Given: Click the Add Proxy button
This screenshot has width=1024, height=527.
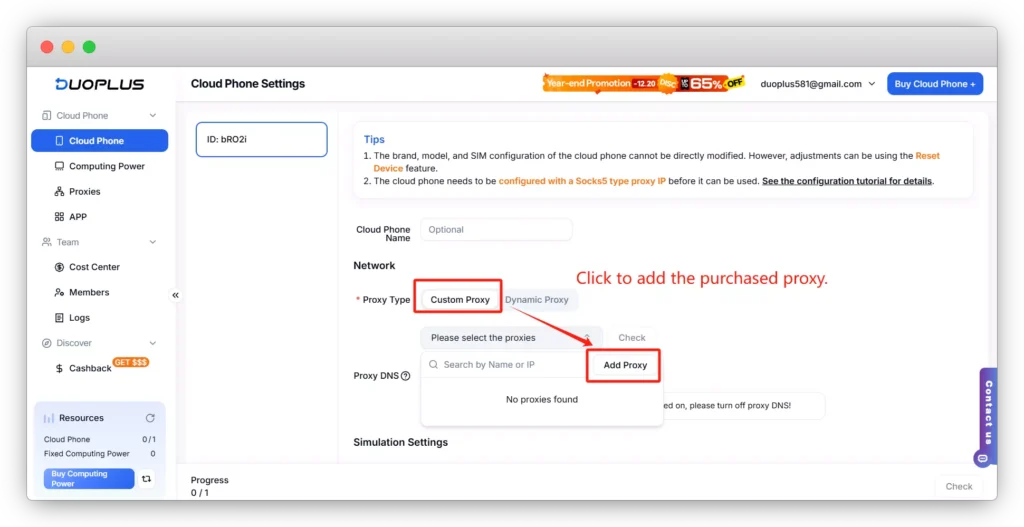Looking at the screenshot, I should (625, 365).
